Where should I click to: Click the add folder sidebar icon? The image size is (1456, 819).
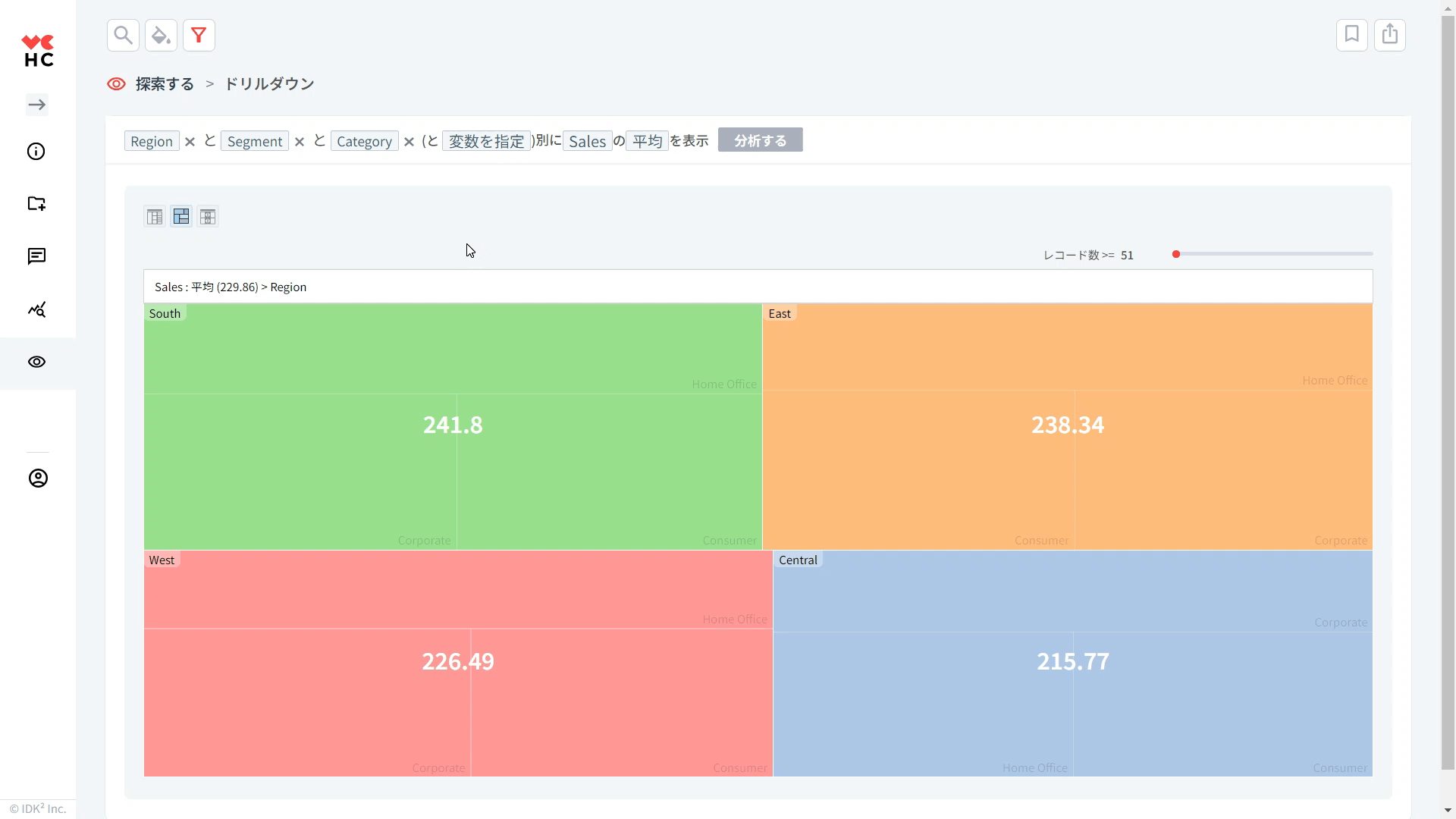[36, 203]
